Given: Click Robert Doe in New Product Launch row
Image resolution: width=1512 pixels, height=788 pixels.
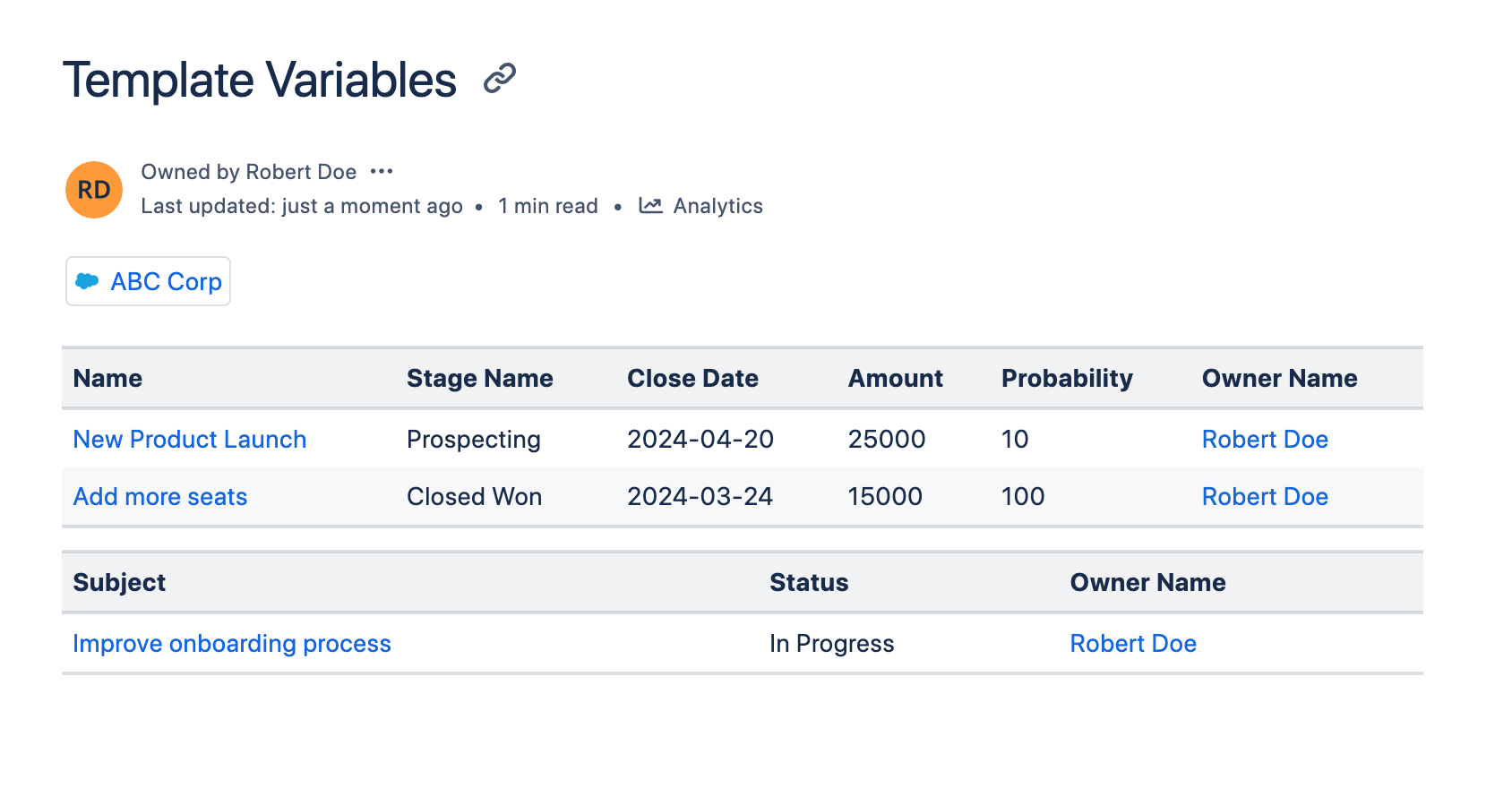Looking at the screenshot, I should point(1264,439).
